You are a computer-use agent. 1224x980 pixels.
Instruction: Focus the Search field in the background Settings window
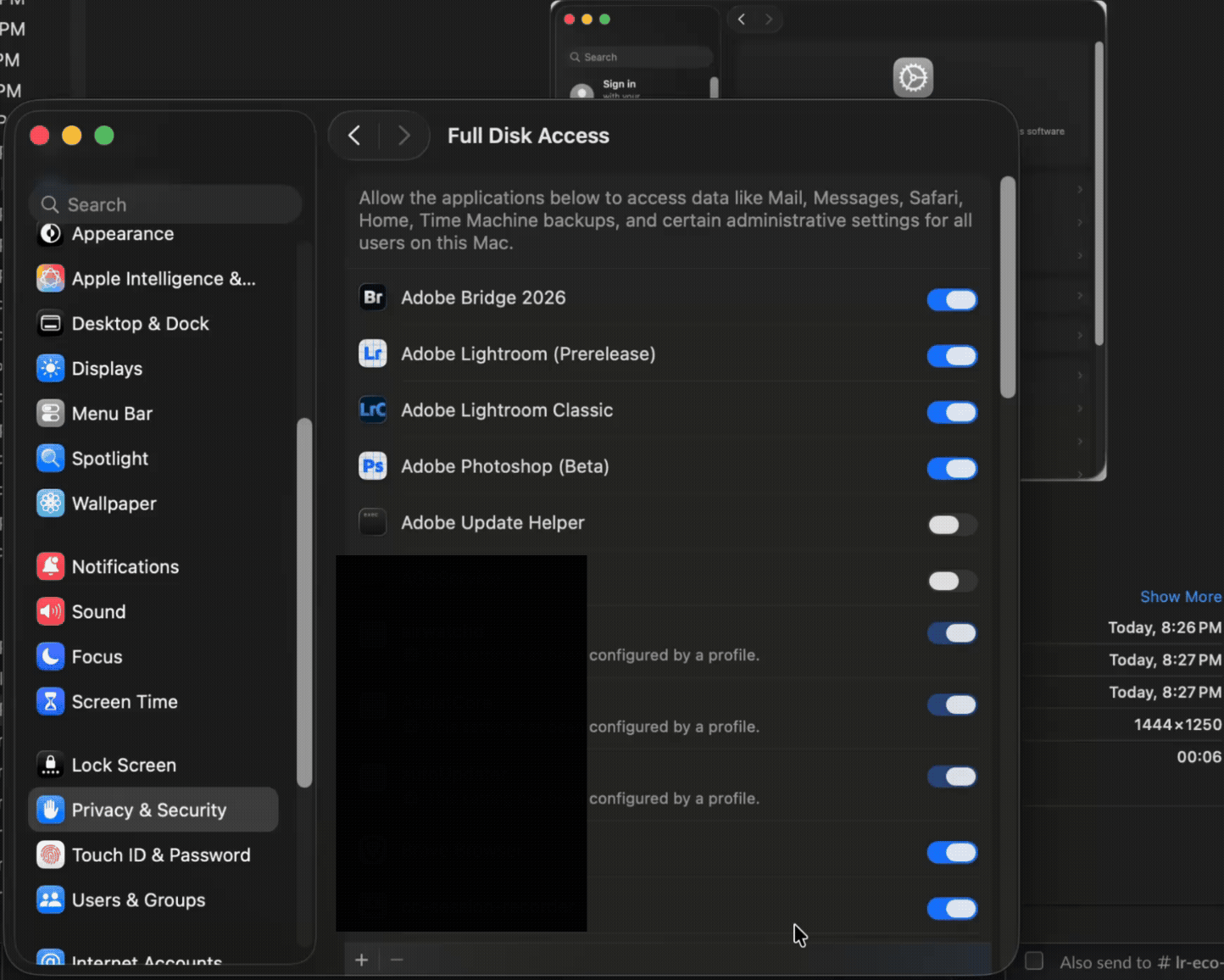(641, 57)
